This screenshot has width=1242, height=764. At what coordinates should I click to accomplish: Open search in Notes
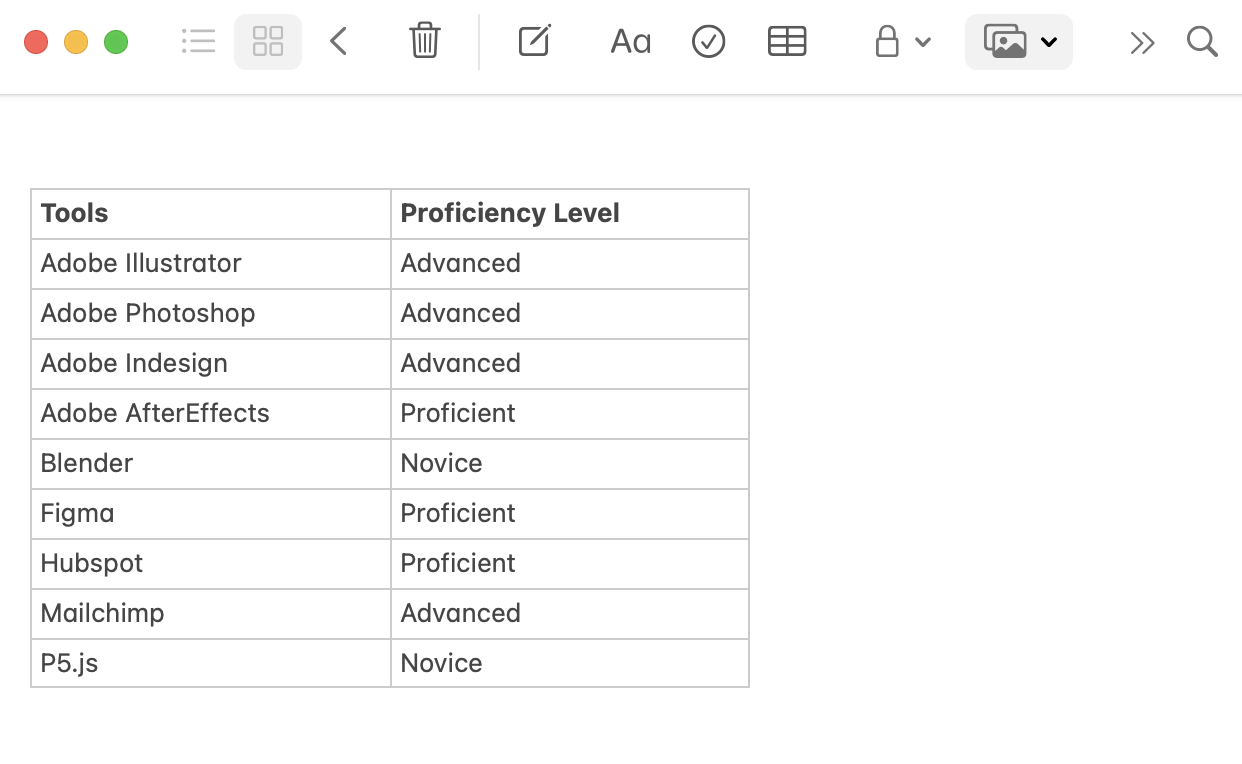point(1202,42)
